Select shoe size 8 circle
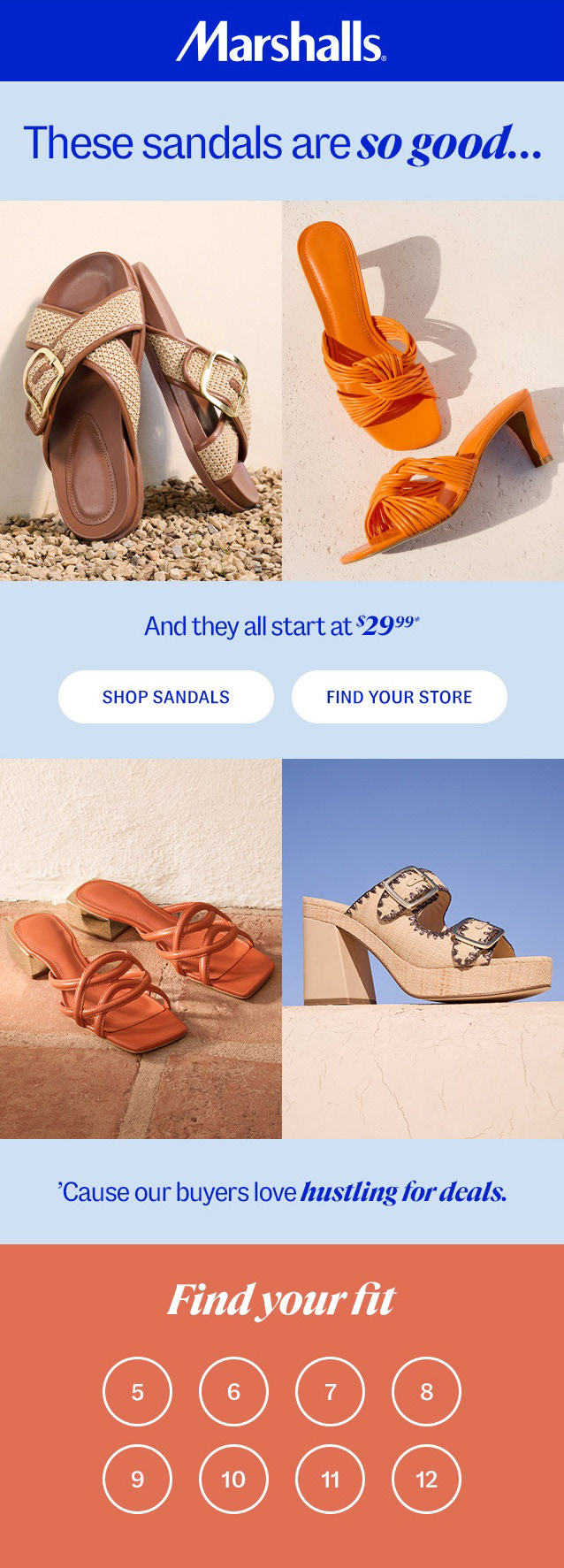Image resolution: width=564 pixels, height=1568 pixels. (426, 1392)
